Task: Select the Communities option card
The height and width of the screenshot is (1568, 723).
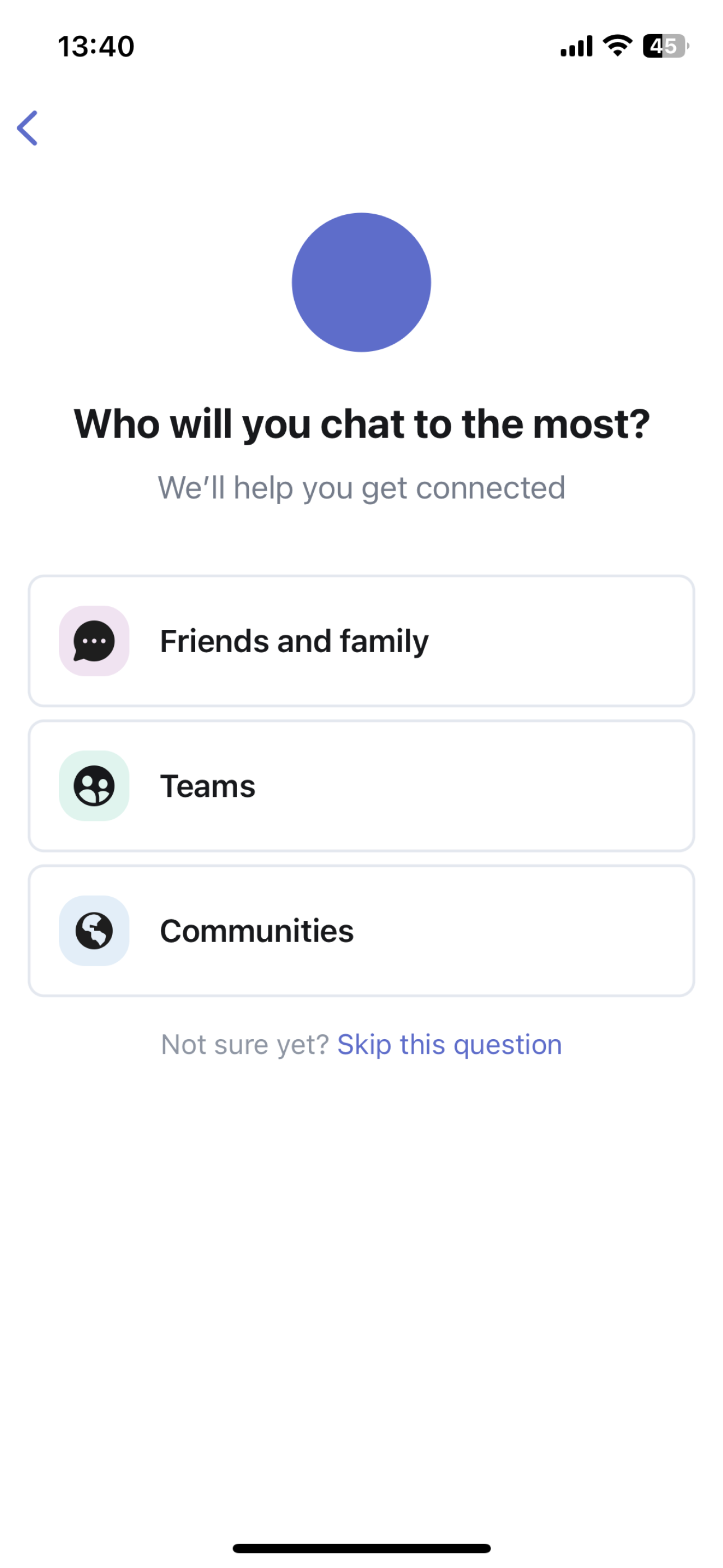Action: [361, 931]
